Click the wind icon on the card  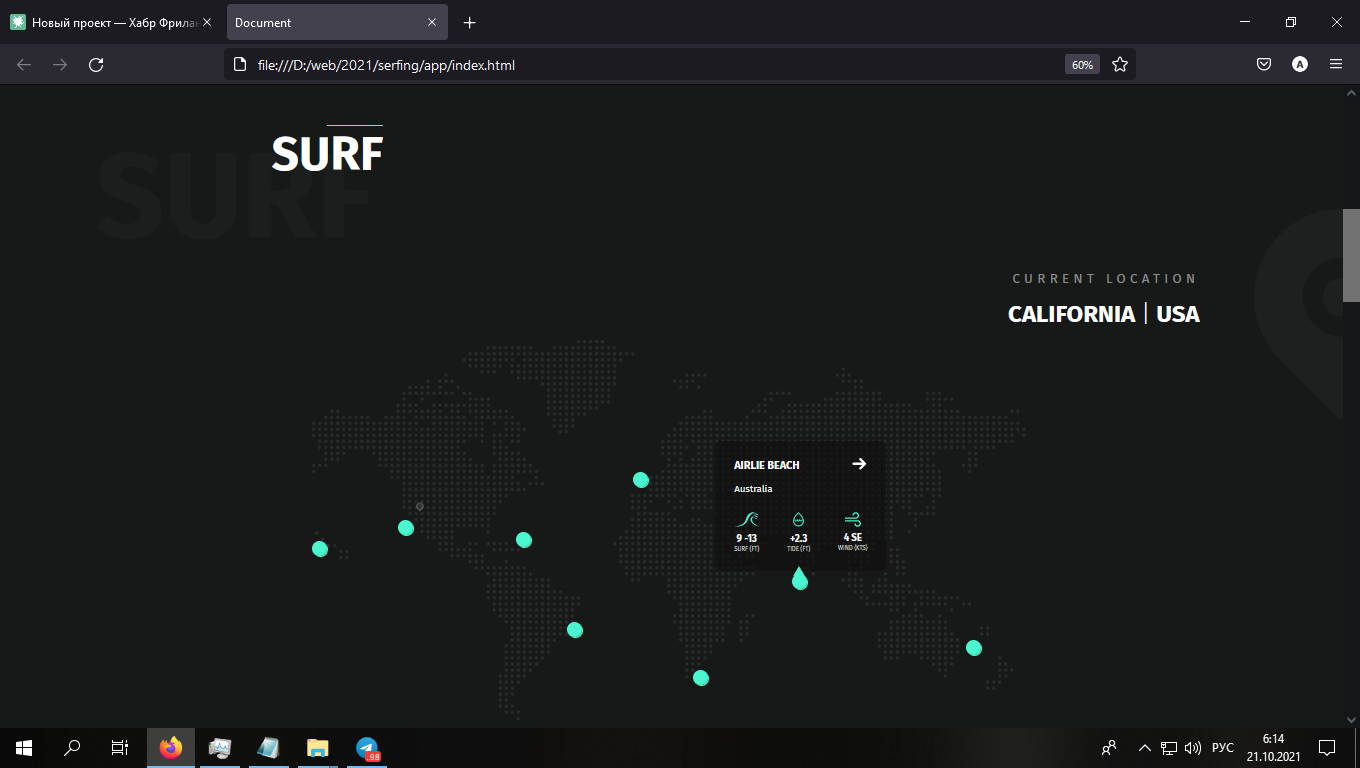[x=852, y=519]
